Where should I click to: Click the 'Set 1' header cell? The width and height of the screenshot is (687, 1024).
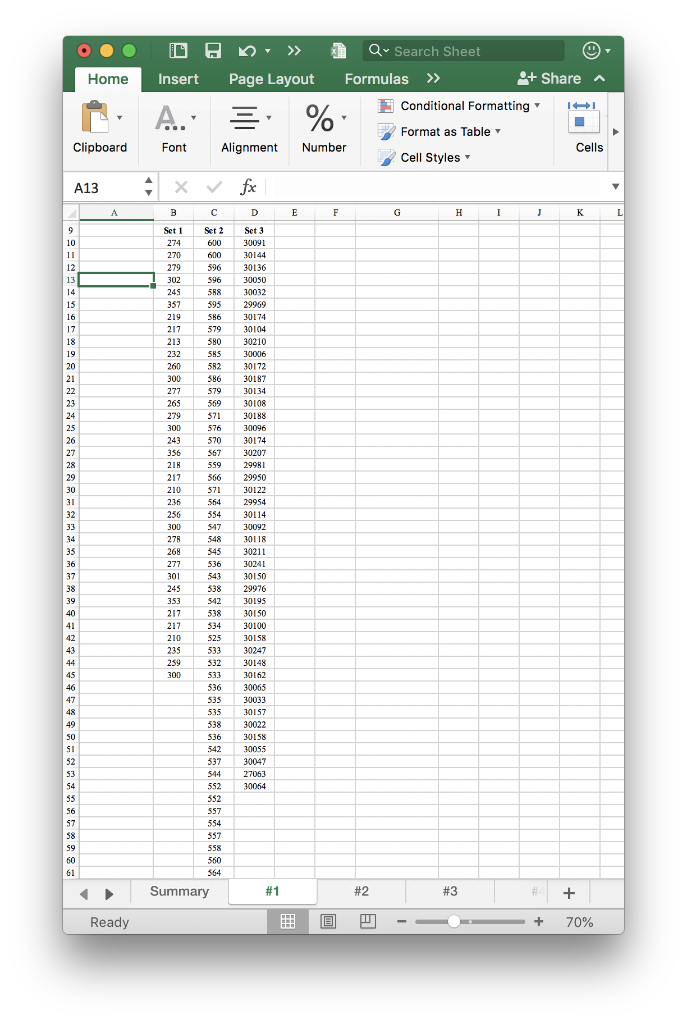point(174,231)
